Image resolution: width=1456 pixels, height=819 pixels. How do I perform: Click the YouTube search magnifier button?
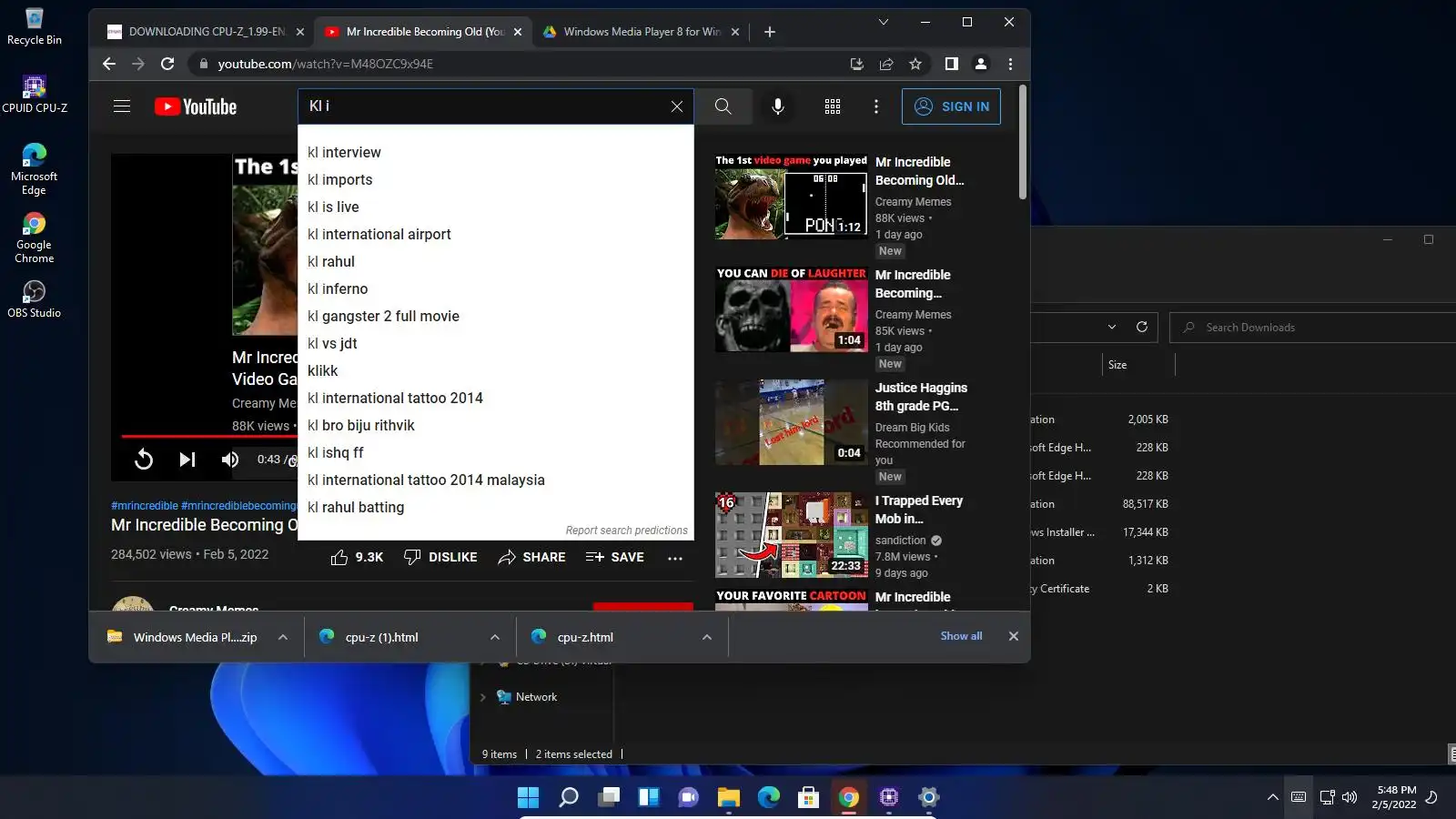[723, 106]
